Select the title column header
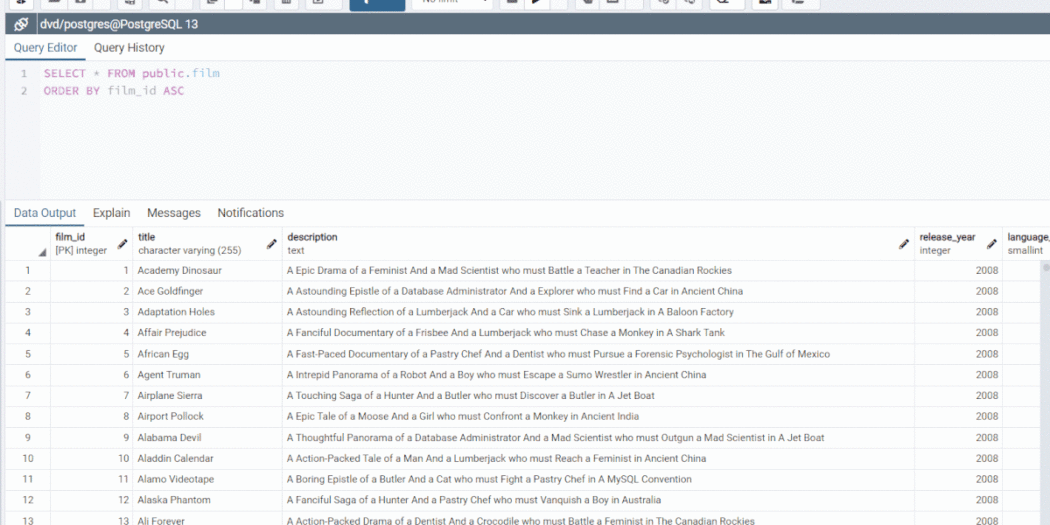1050x525 pixels. [208, 244]
